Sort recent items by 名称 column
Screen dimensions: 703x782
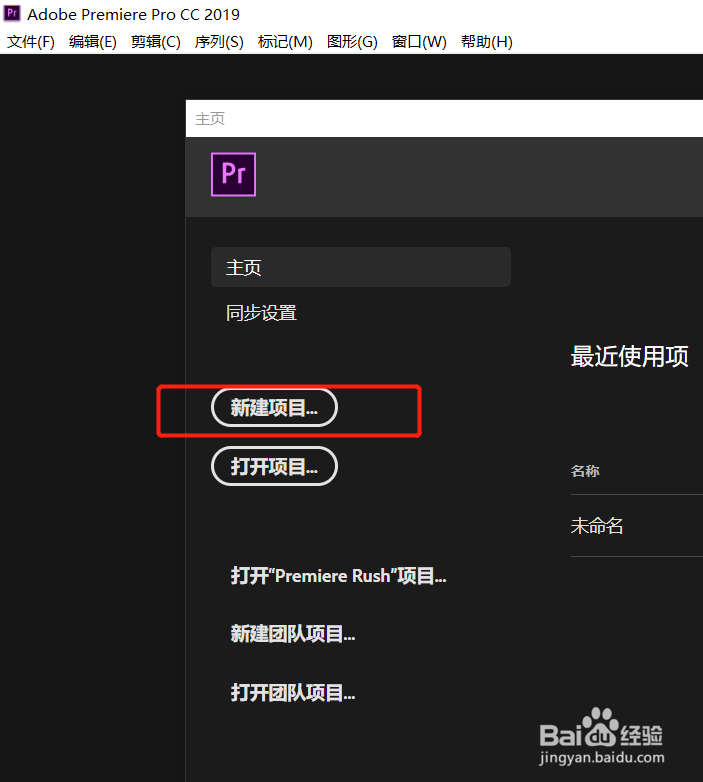(585, 471)
